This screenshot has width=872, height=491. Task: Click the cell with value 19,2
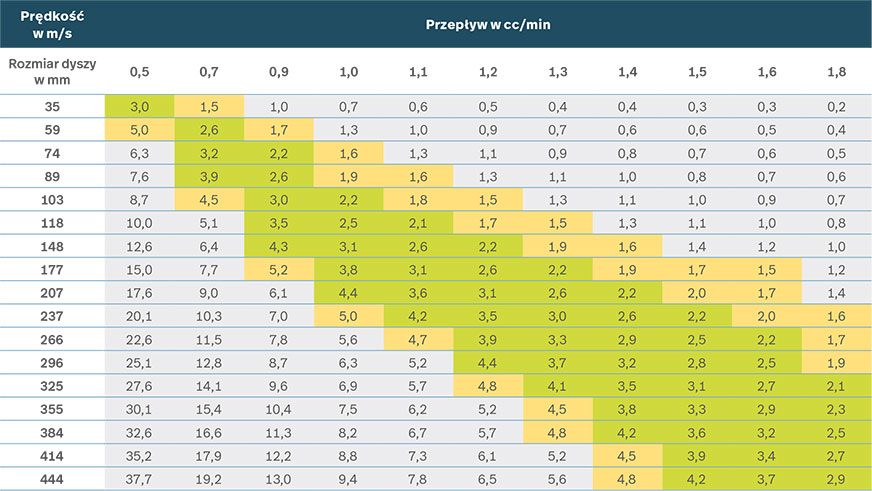(209, 478)
